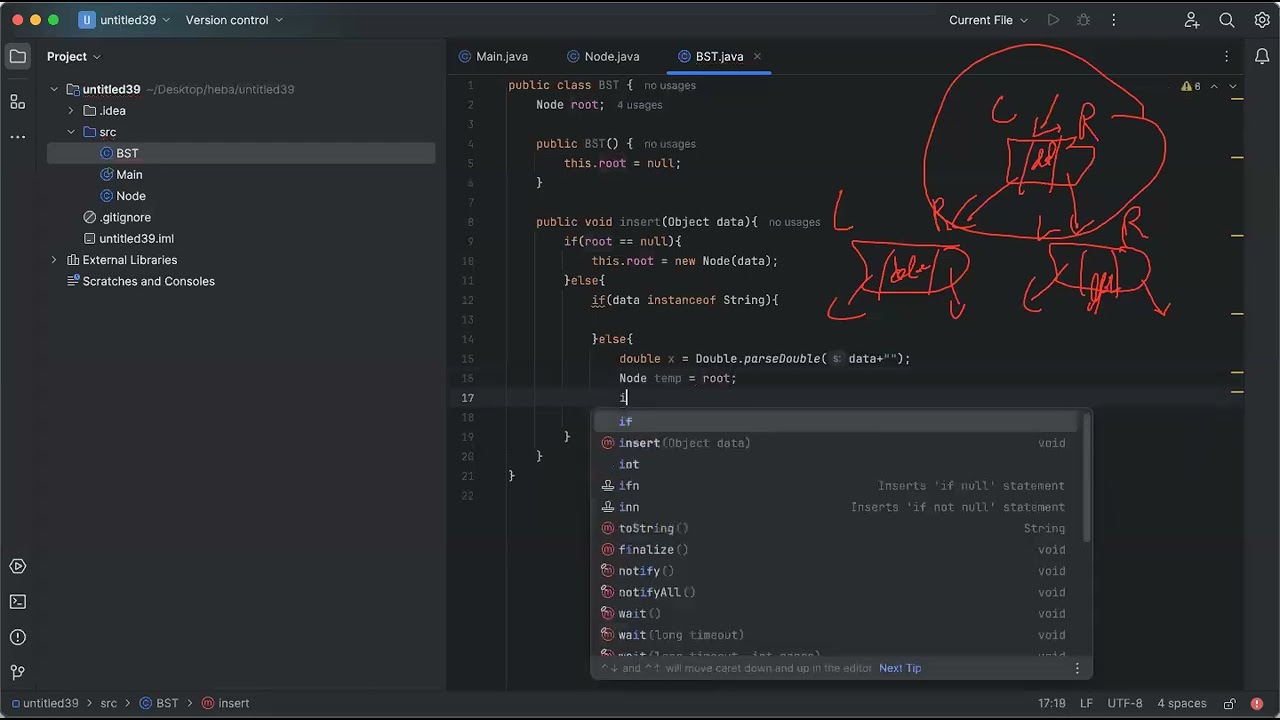Choose notifyAll() suggestion
The width and height of the screenshot is (1280, 720).
coord(835,592)
